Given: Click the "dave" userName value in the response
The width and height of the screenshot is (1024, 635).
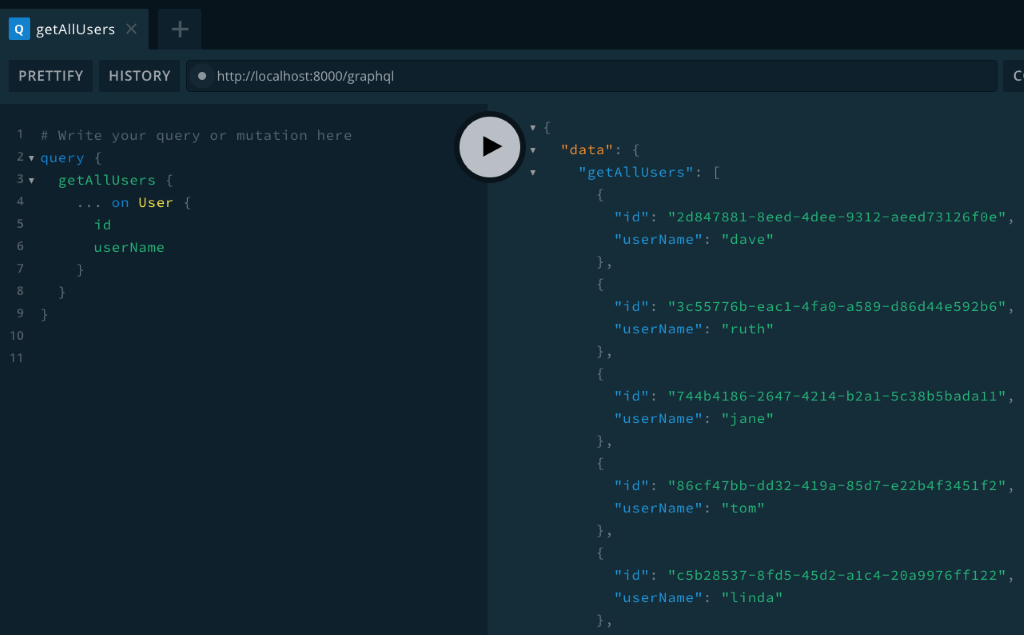Looking at the screenshot, I should [747, 239].
